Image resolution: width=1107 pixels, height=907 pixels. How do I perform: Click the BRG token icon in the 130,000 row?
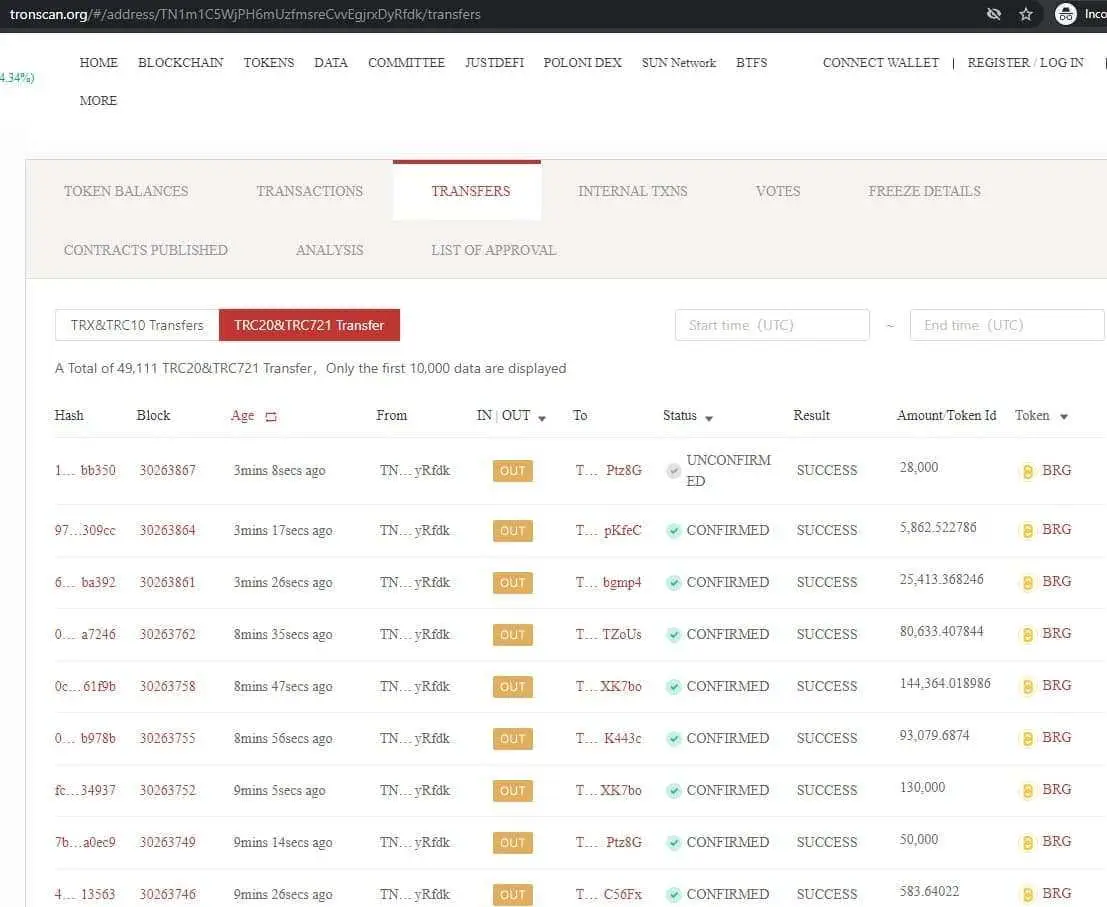tap(1028, 791)
